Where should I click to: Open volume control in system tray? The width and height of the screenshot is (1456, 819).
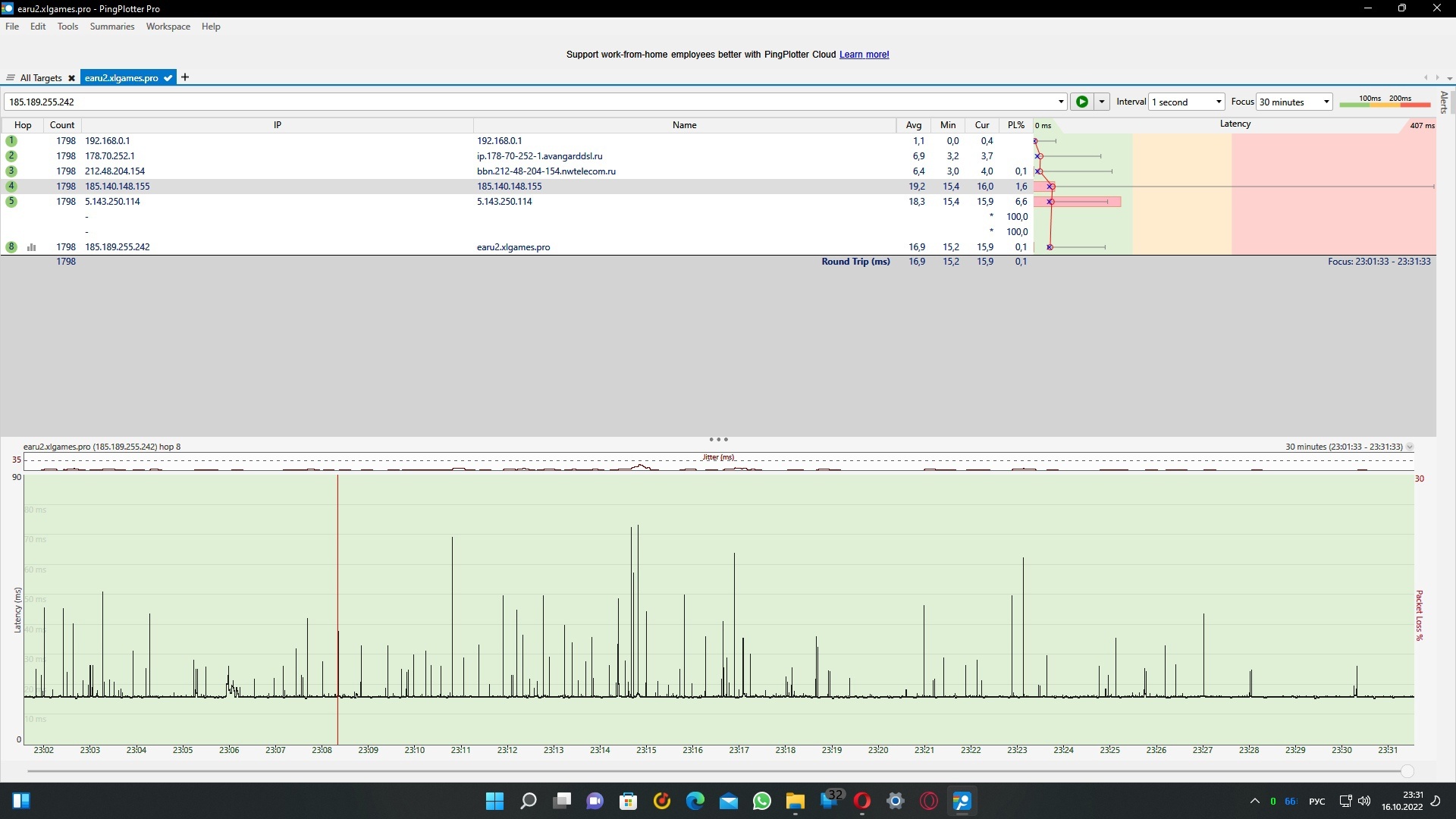1364,801
